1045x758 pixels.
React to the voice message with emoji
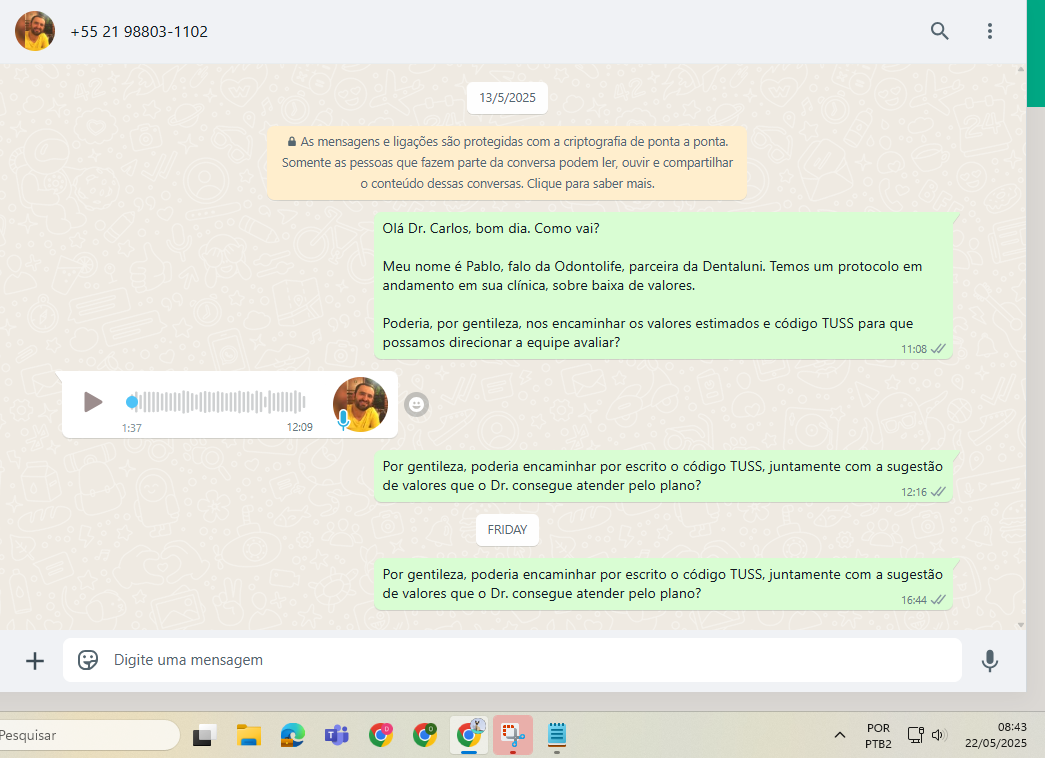(417, 404)
